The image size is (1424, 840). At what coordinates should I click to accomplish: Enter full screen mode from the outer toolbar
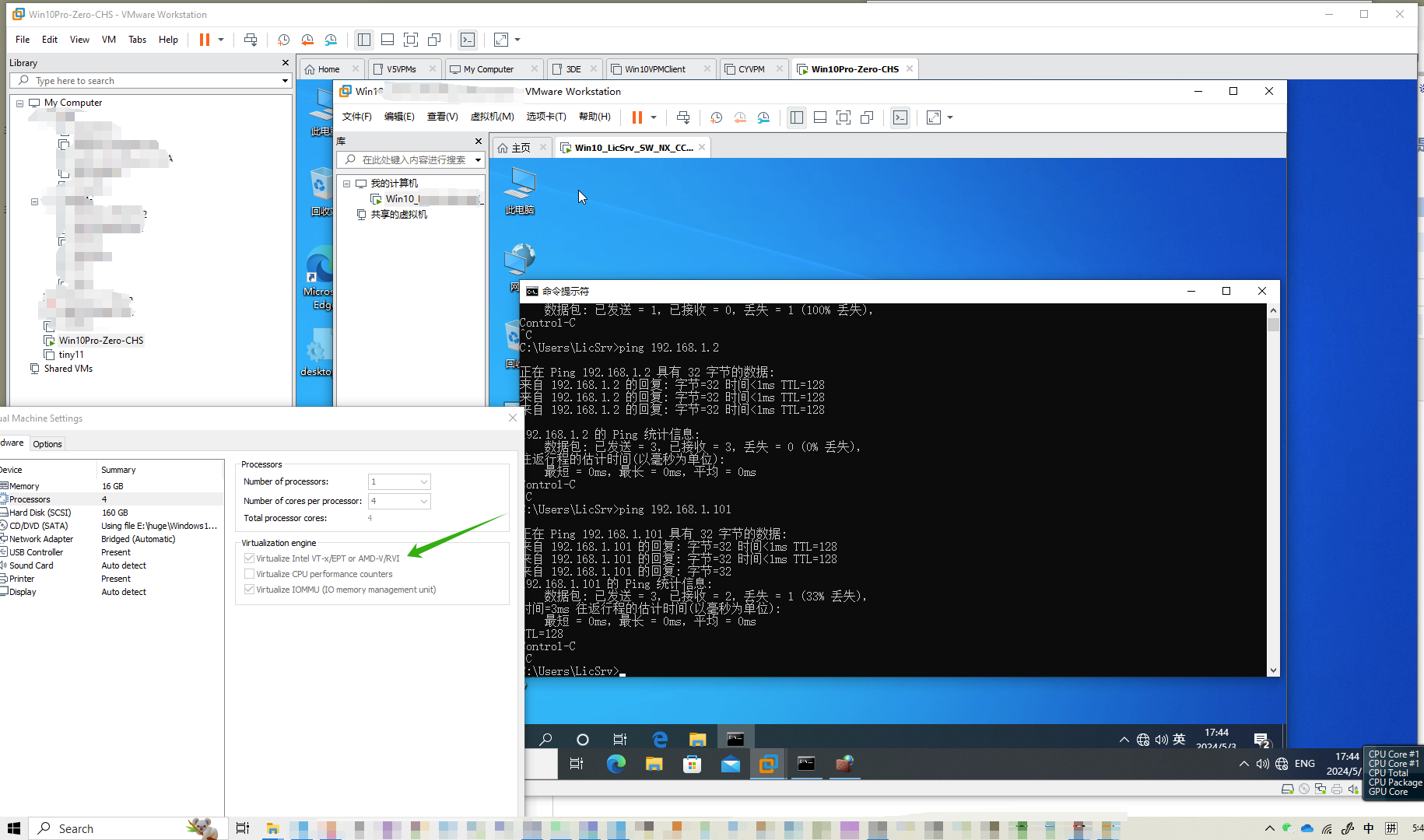[411, 40]
